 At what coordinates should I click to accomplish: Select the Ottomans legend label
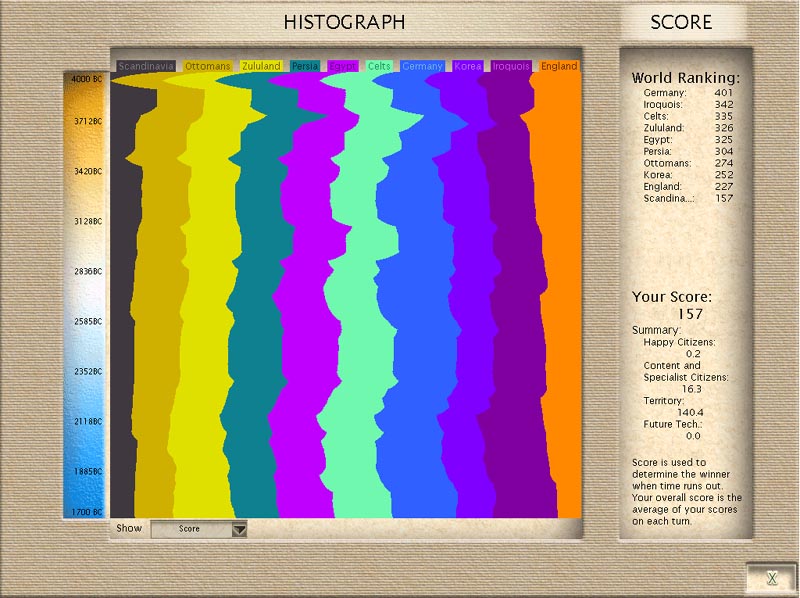point(208,67)
